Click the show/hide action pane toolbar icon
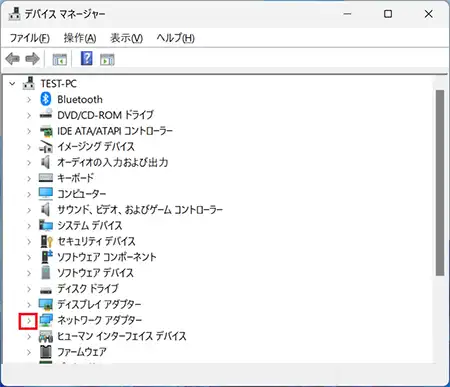This screenshot has height=387, width=450. [107, 59]
